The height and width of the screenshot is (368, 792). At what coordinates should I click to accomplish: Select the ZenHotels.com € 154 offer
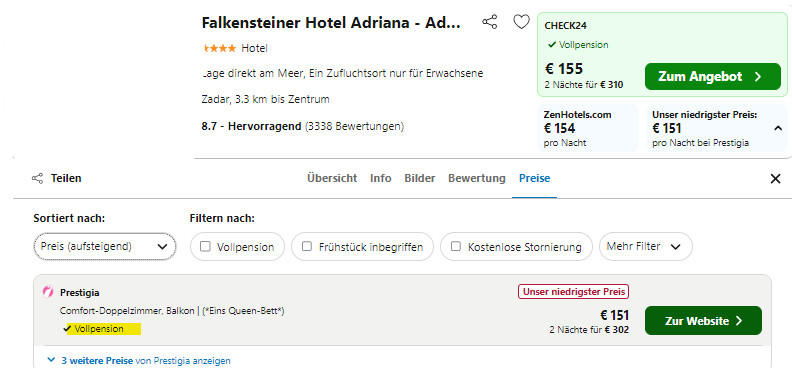pyautogui.click(x=588, y=128)
